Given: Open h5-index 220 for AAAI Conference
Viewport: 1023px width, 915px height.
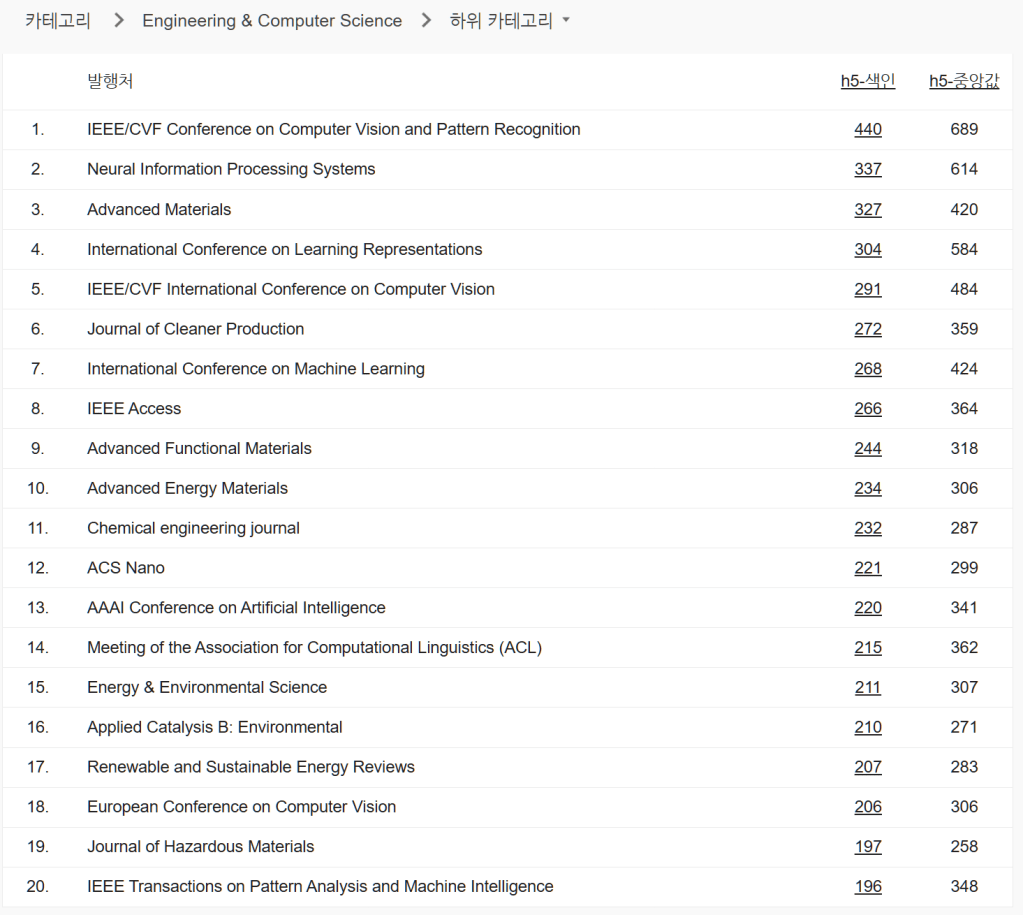Looking at the screenshot, I should pos(867,608).
